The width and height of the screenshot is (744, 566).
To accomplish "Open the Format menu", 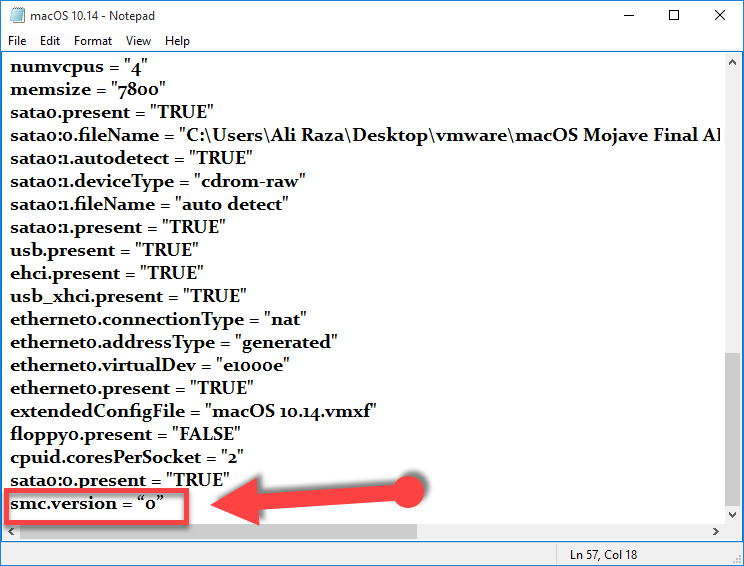I will 93,41.
